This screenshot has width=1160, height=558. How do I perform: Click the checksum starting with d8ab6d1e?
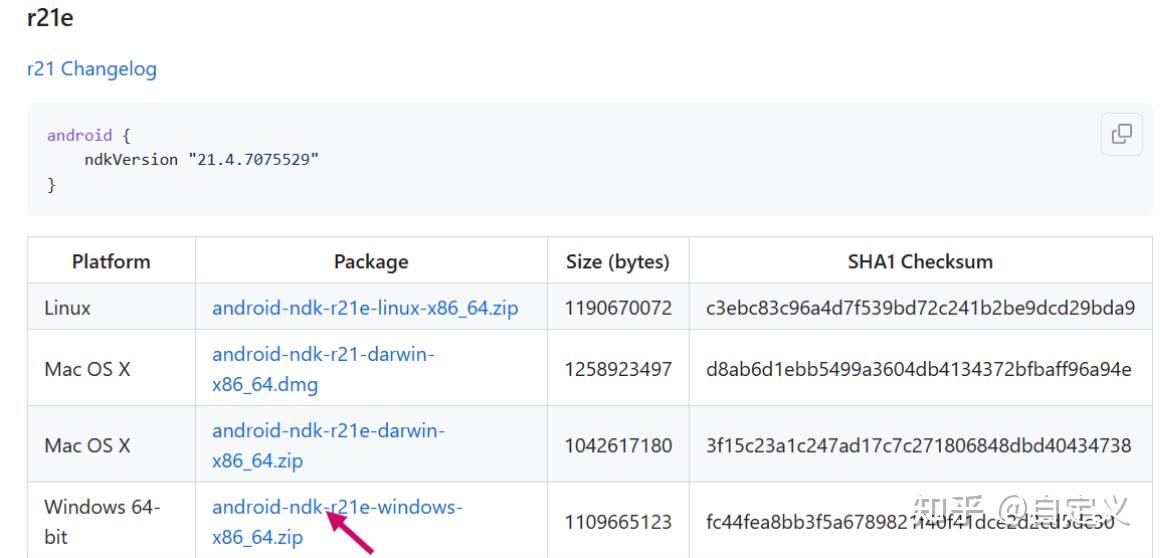[918, 369]
